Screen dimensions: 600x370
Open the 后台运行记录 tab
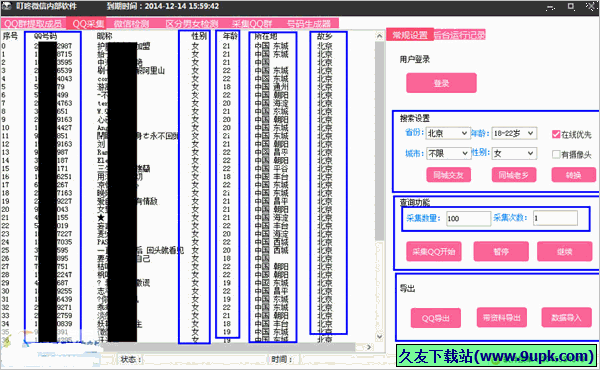(x=460, y=35)
